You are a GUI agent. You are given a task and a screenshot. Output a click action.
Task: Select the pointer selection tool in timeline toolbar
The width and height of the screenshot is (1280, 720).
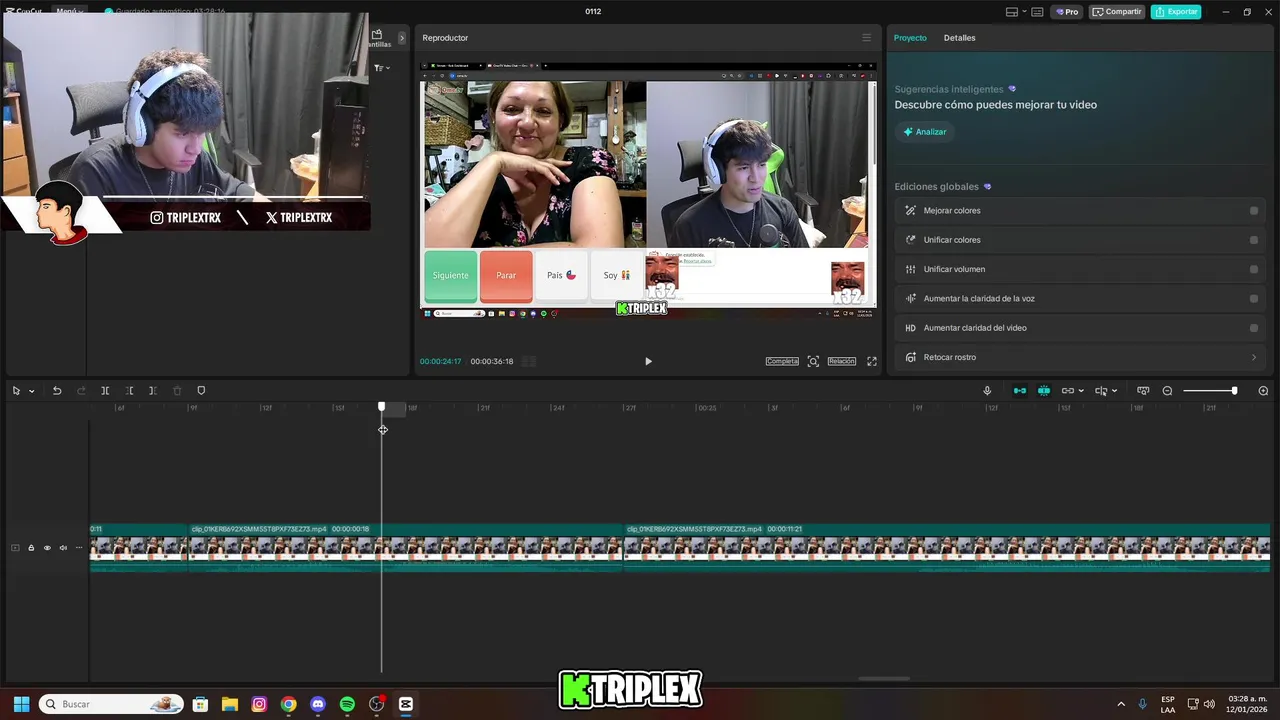16,391
